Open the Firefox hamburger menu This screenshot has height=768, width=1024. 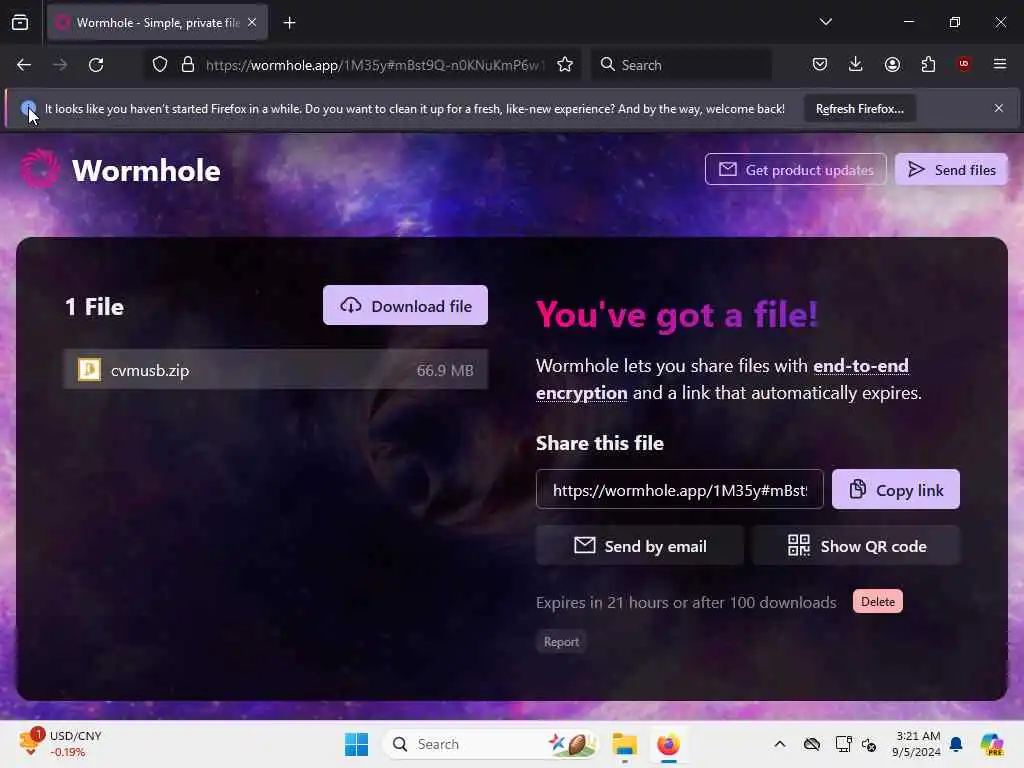pos(999,64)
